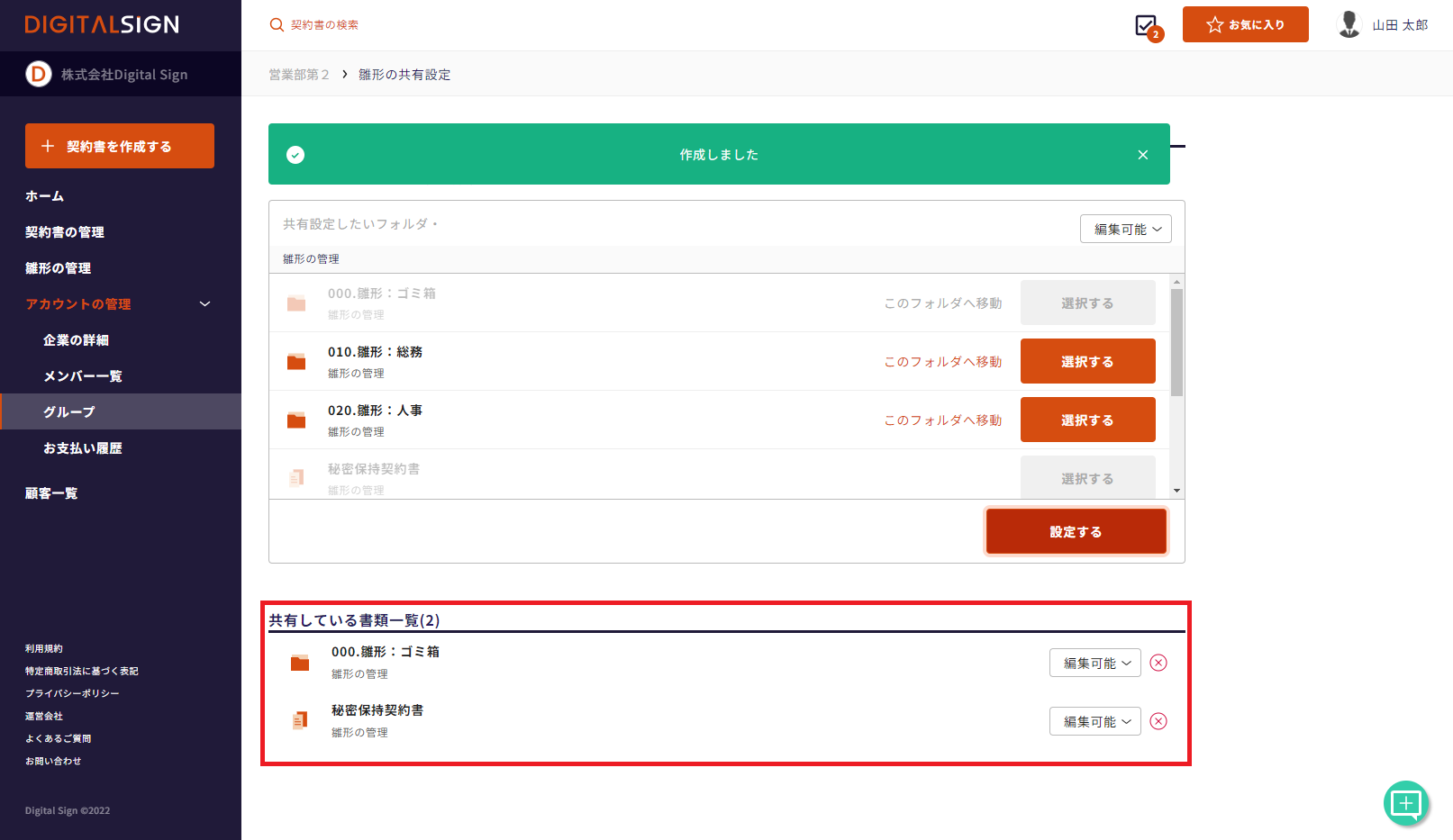Close the 作成しました success banner
The height and width of the screenshot is (840, 1453).
click(x=1142, y=155)
